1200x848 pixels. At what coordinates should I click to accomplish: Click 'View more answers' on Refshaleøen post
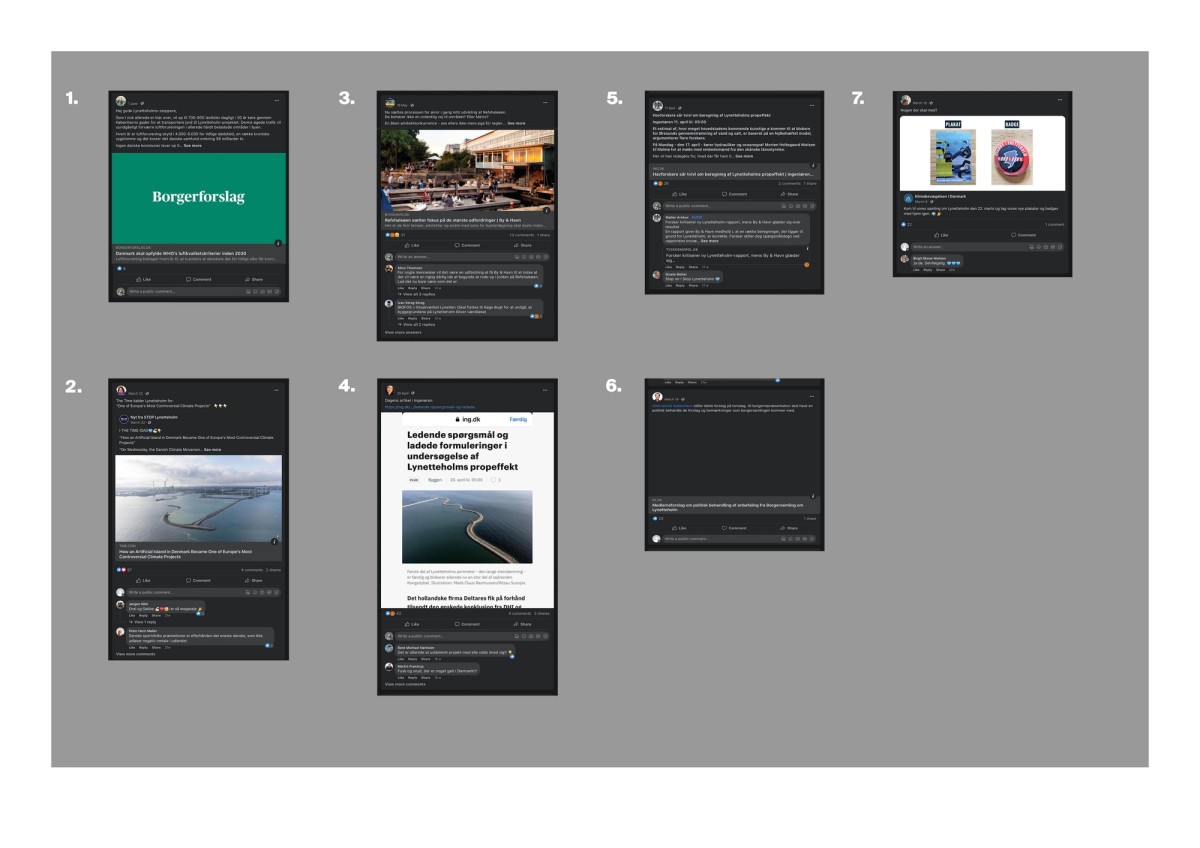(405, 332)
